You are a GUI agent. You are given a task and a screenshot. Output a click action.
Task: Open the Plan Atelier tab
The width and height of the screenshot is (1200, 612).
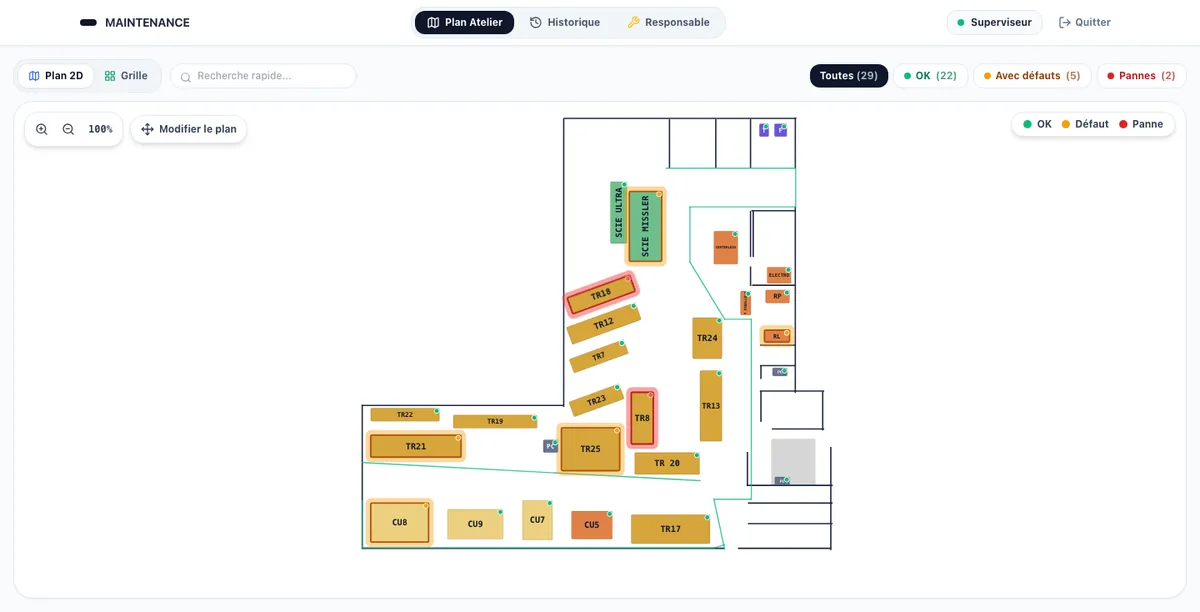tap(465, 22)
